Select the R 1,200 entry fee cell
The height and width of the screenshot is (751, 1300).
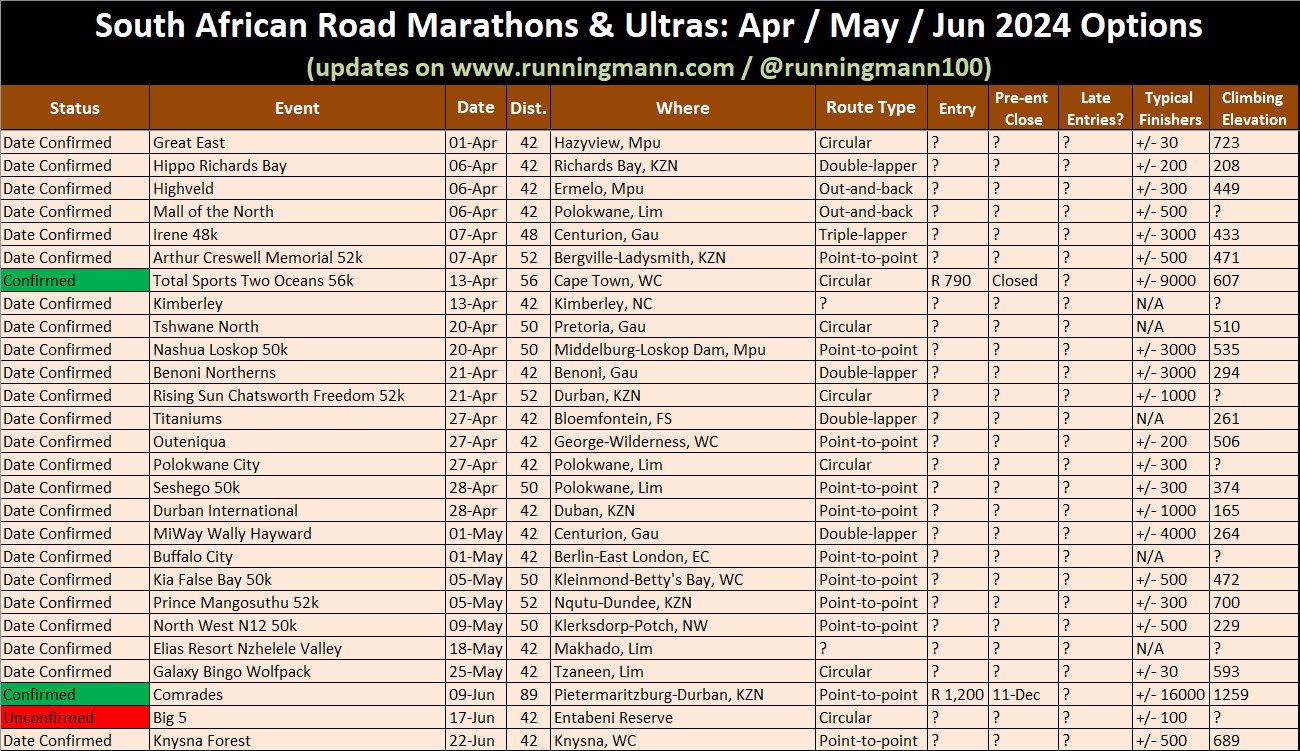957,695
